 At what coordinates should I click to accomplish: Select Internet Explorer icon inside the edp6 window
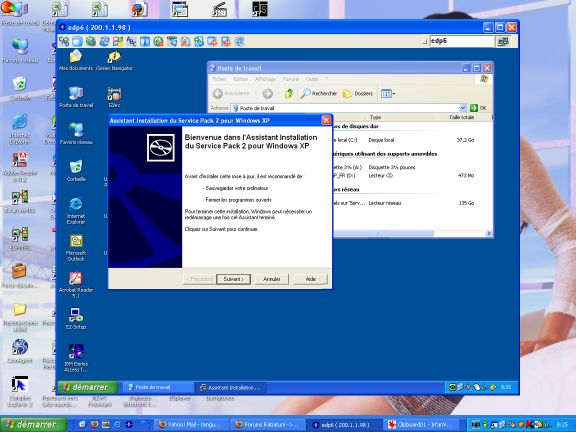(76, 210)
